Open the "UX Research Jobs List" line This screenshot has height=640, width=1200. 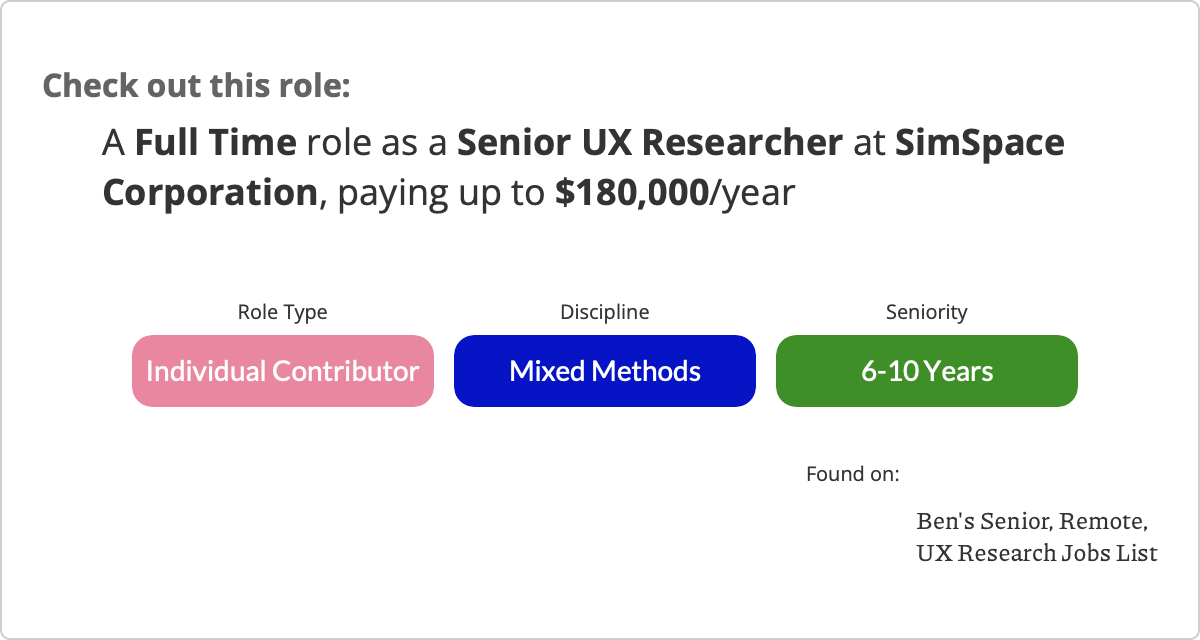pos(1036,552)
